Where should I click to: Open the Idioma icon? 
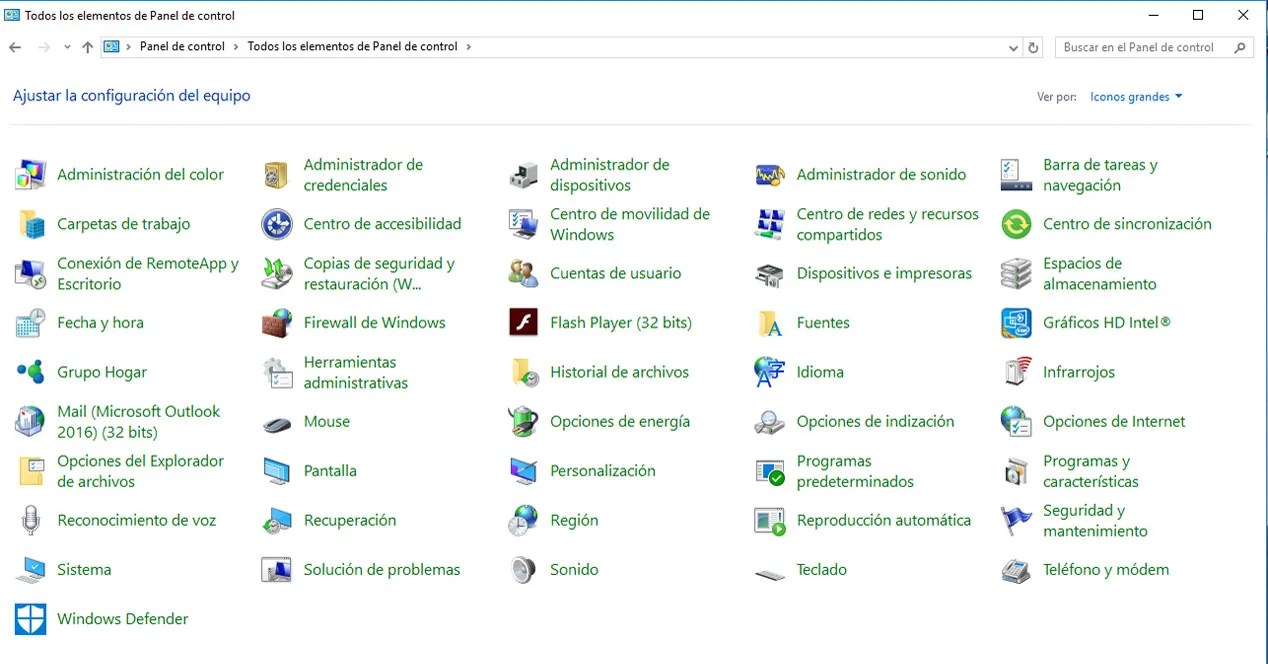click(x=770, y=372)
